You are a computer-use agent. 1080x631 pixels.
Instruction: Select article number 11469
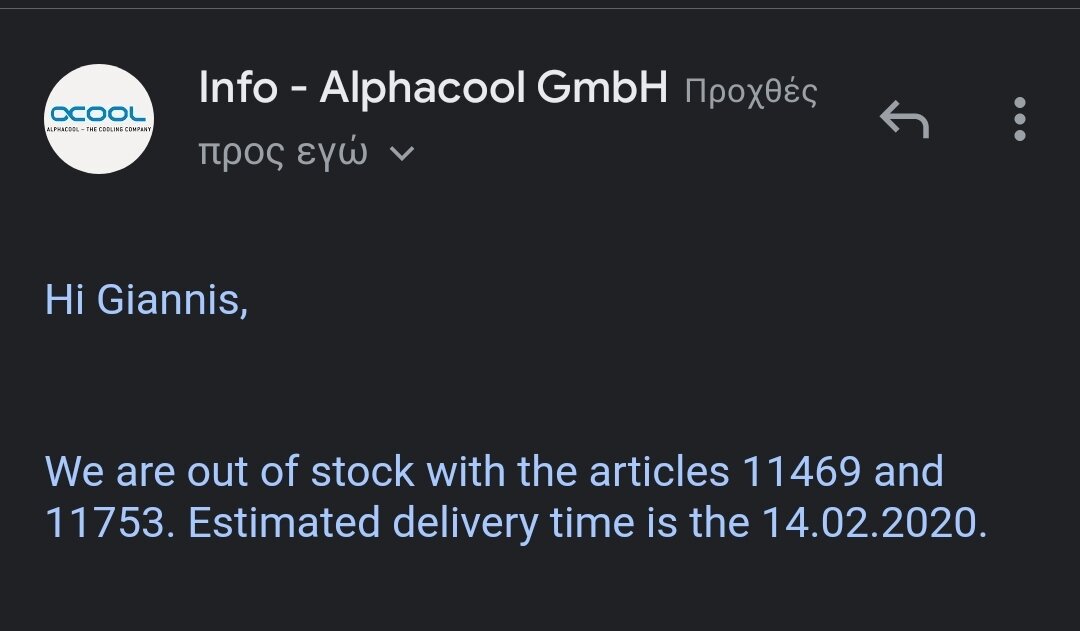tap(802, 471)
